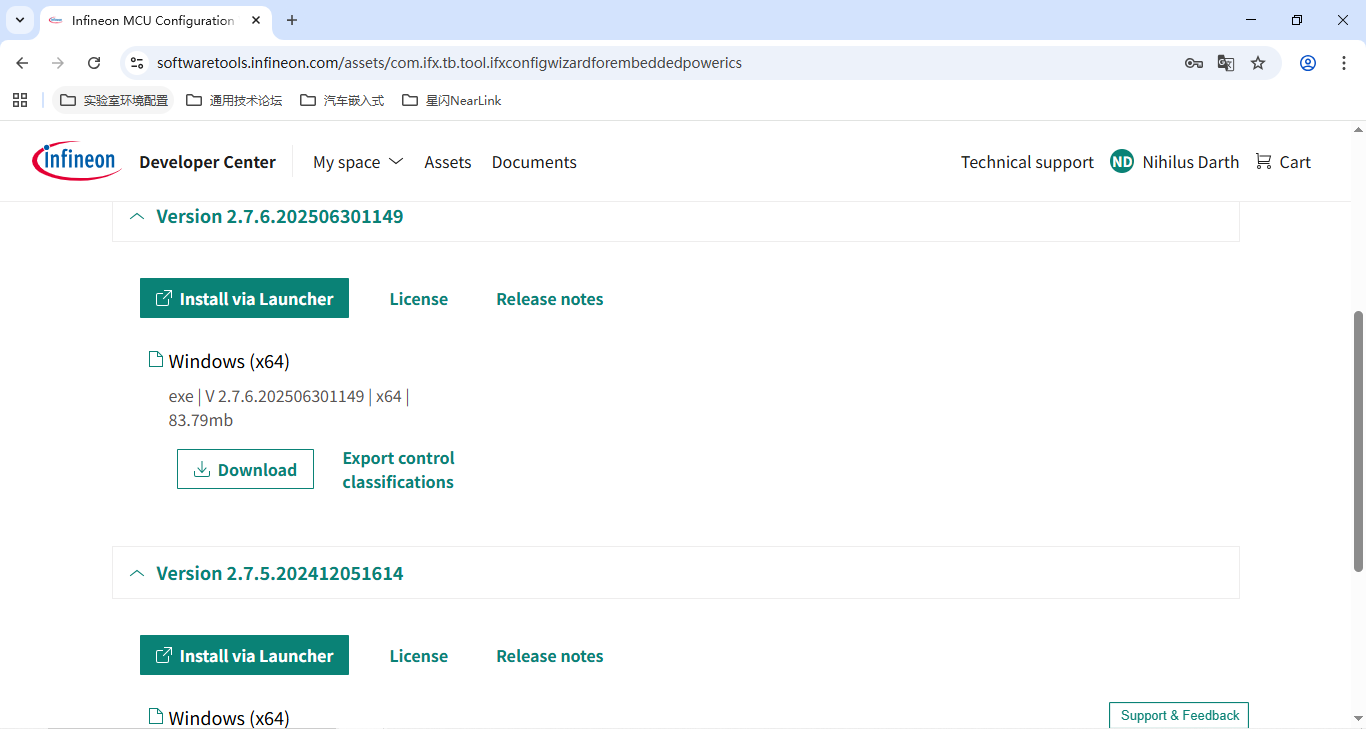Open the tab search dropdown arrow
This screenshot has height=729, width=1366.
point(20,20)
